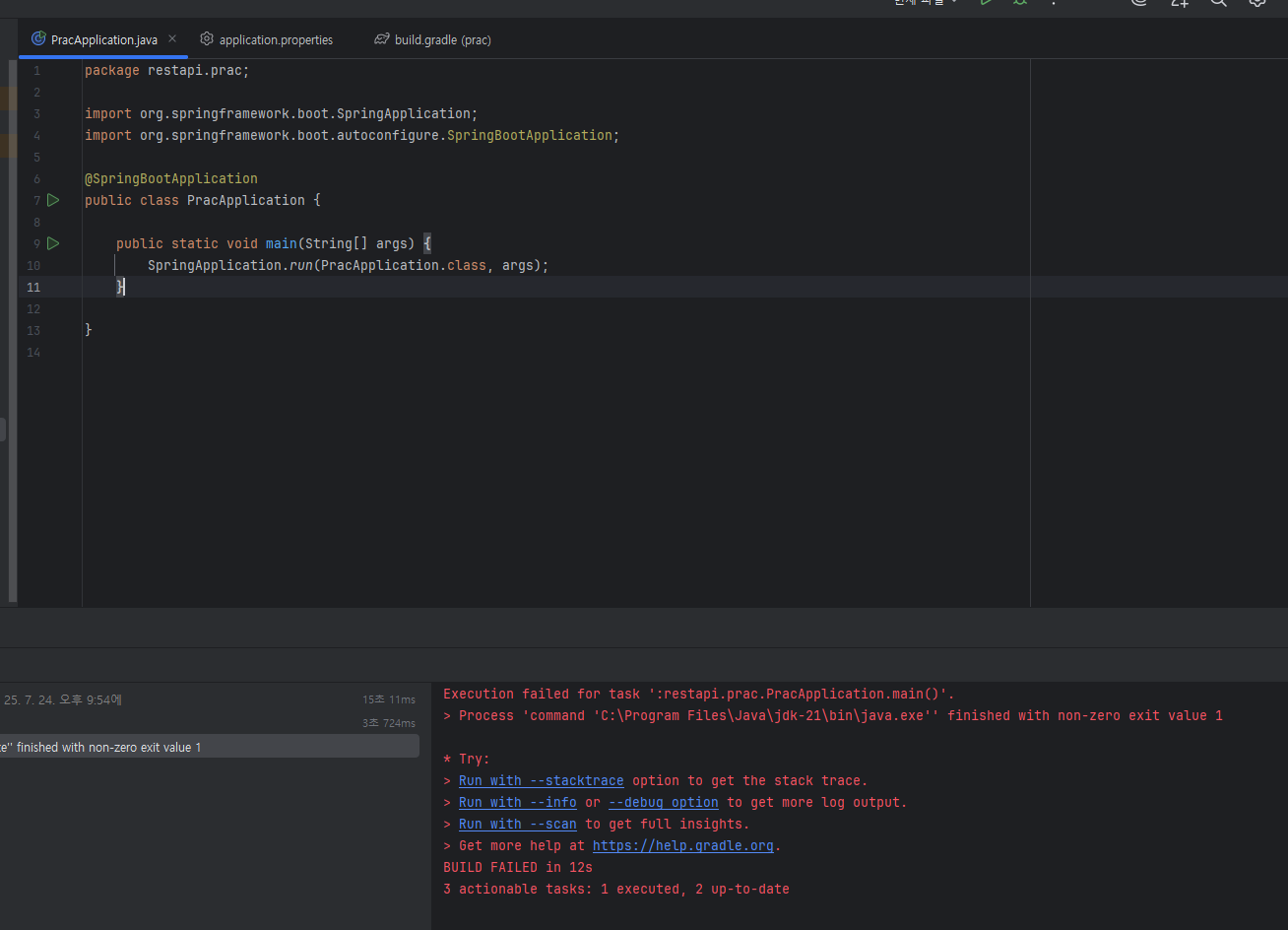This screenshot has width=1288, height=930.
Task: Click the closing brace on line 13
Action: [89, 330]
